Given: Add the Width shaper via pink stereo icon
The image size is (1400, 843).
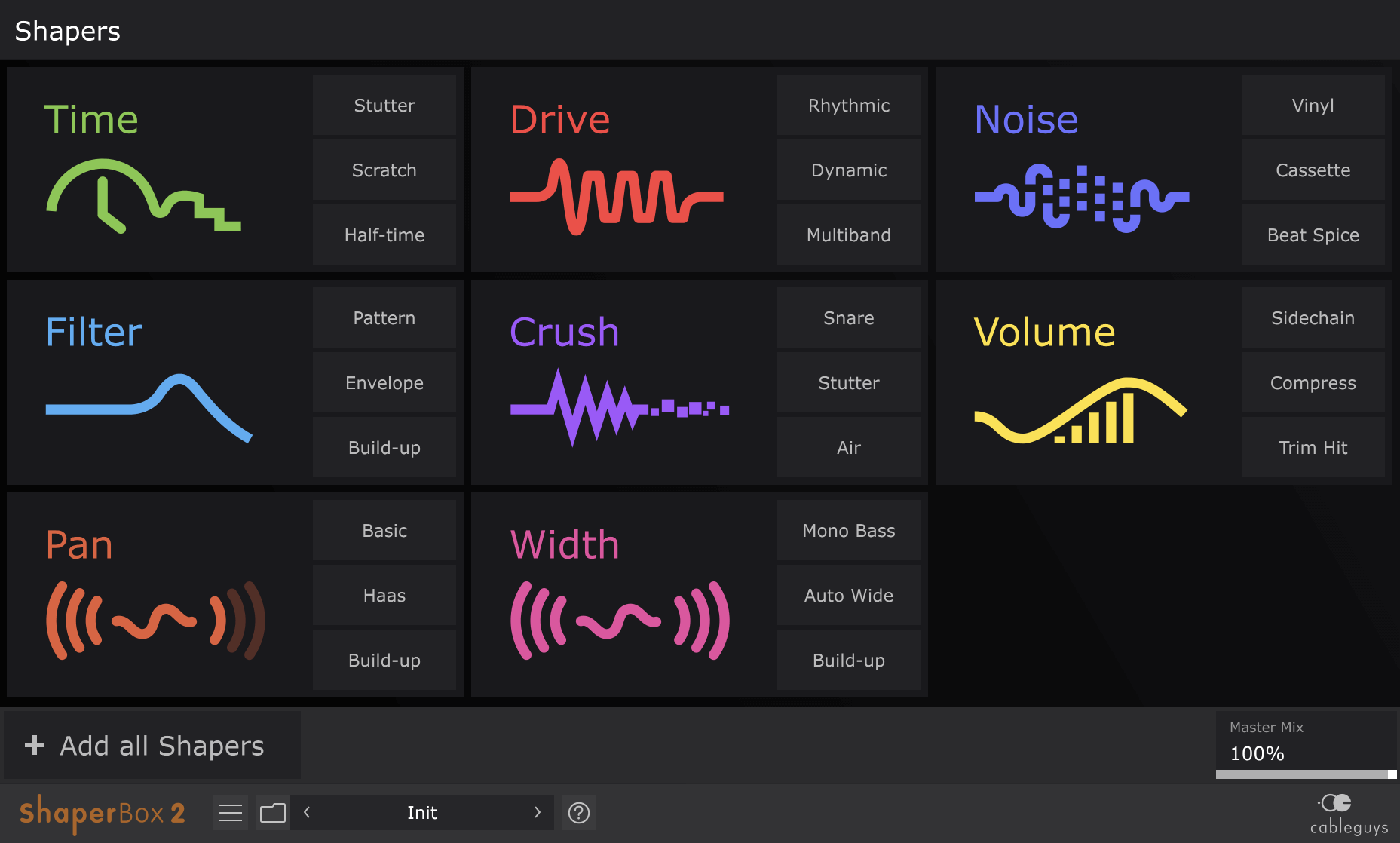Looking at the screenshot, I should [x=620, y=621].
